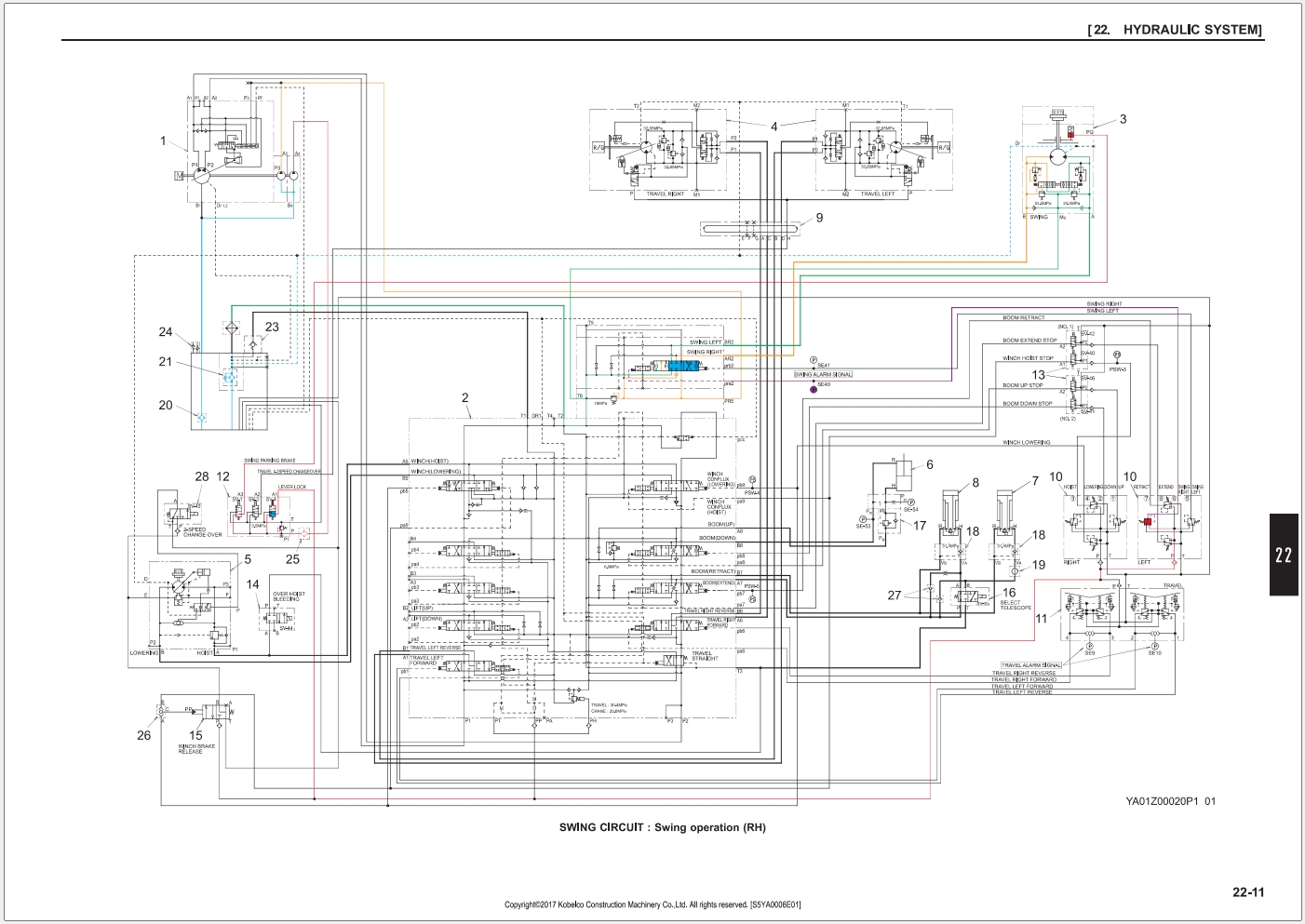Click the BOOM DOWN STOP label
Image resolution: width=1305 pixels, height=924 pixels.
tap(1027, 404)
